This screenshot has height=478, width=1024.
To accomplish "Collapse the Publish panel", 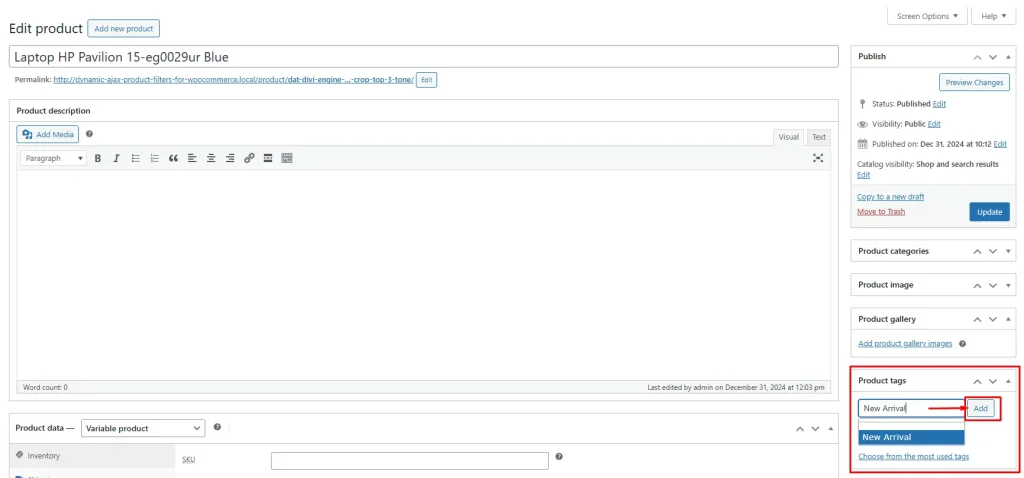I will coord(1008,57).
